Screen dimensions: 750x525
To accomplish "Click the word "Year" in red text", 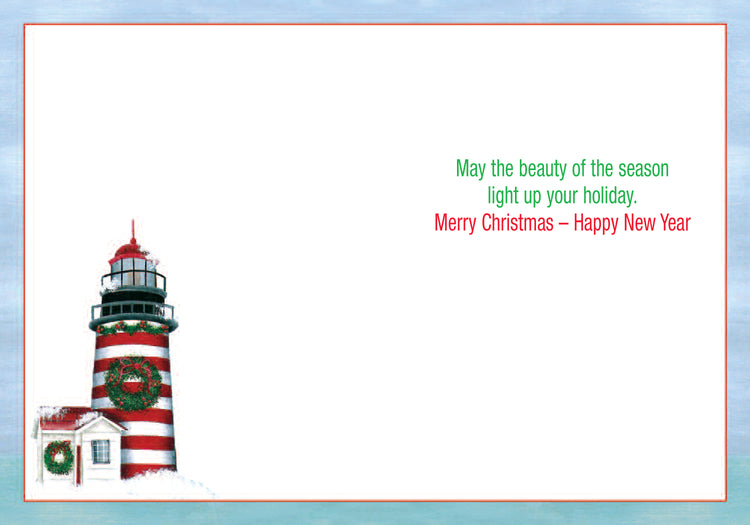I will 672,222.
